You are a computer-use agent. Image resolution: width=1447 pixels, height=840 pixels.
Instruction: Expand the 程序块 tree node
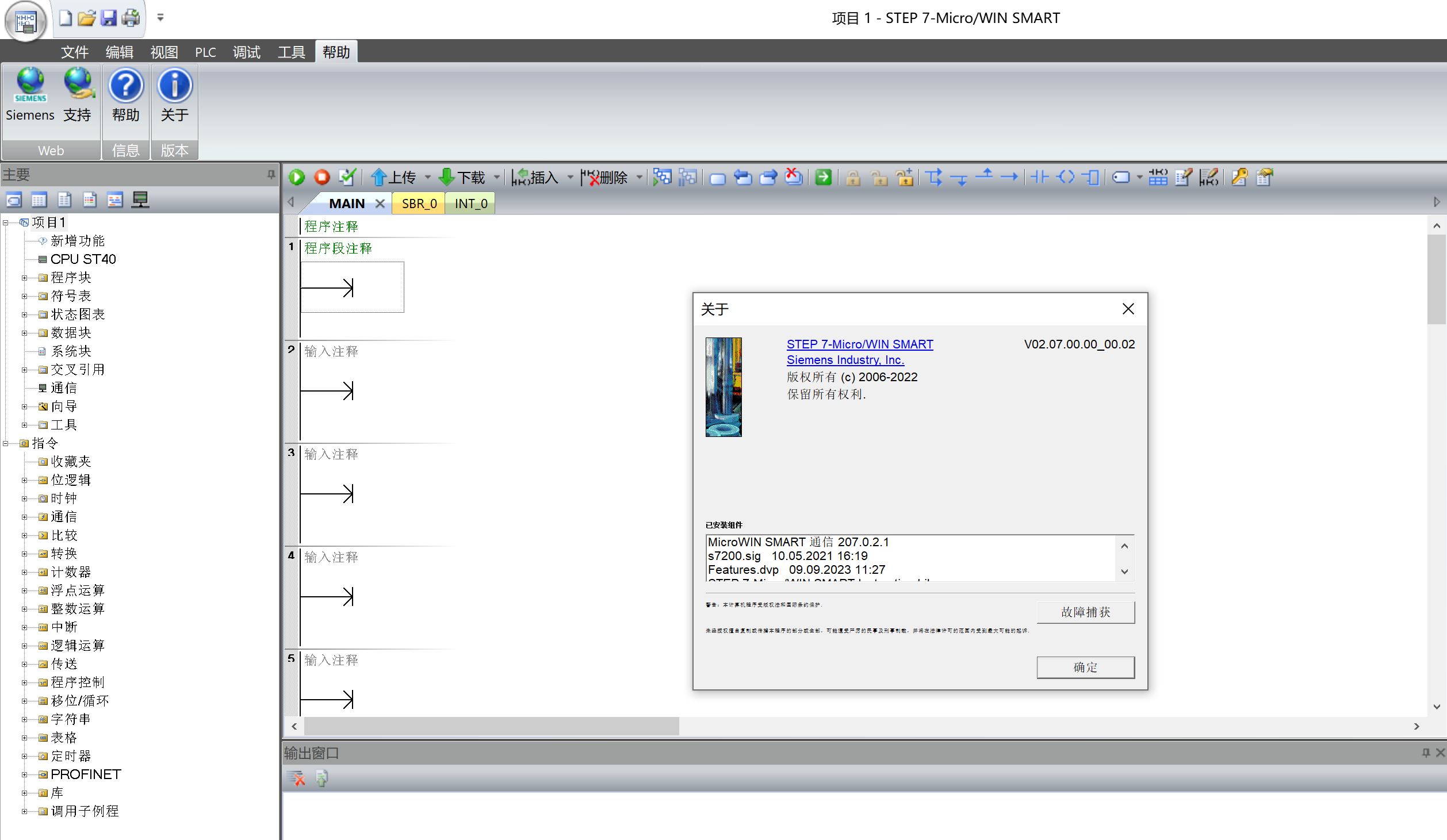[24, 278]
